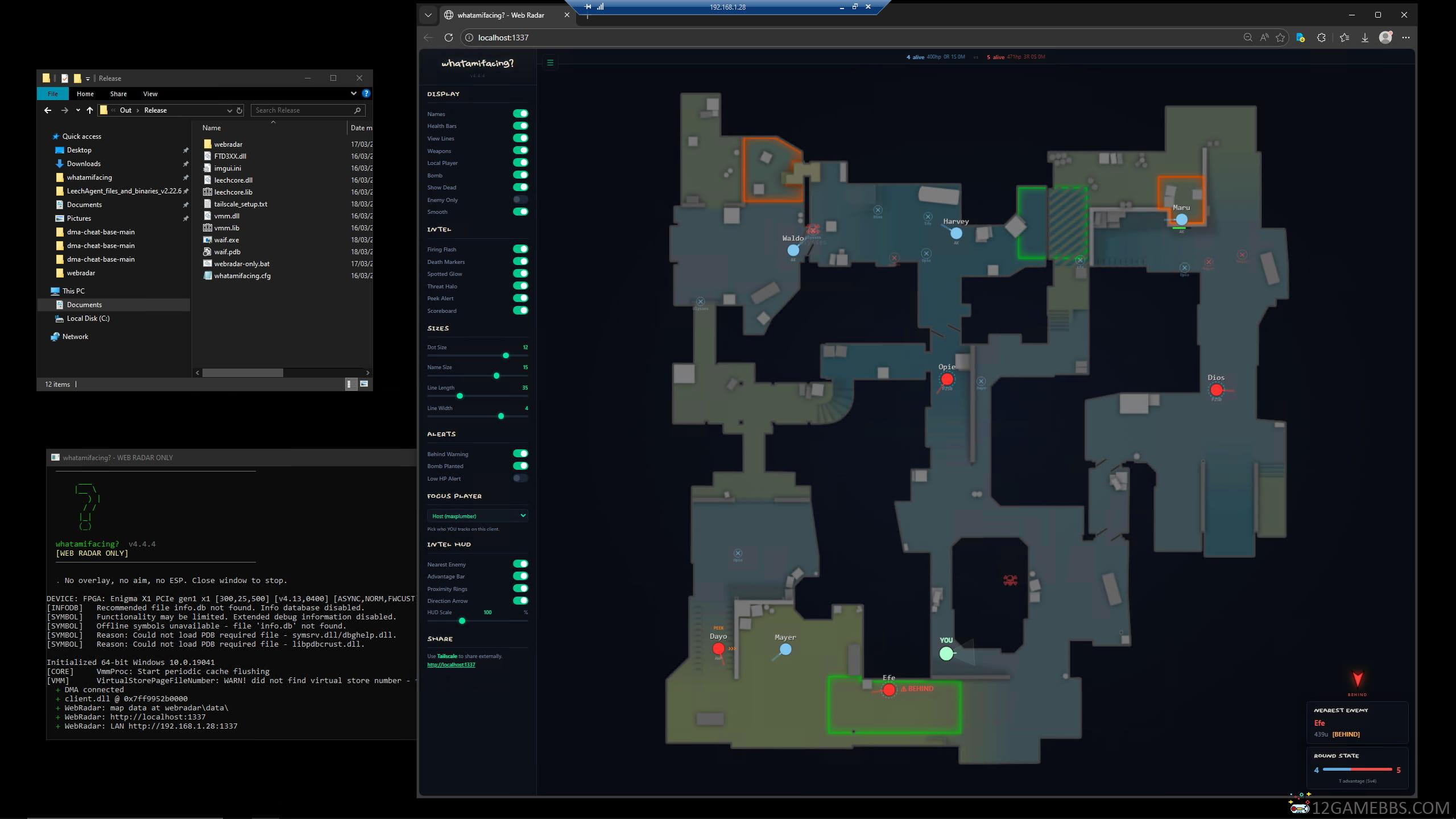This screenshot has height=819, width=1456.
Task: Click the site information icon beside localhost
Action: point(469,38)
